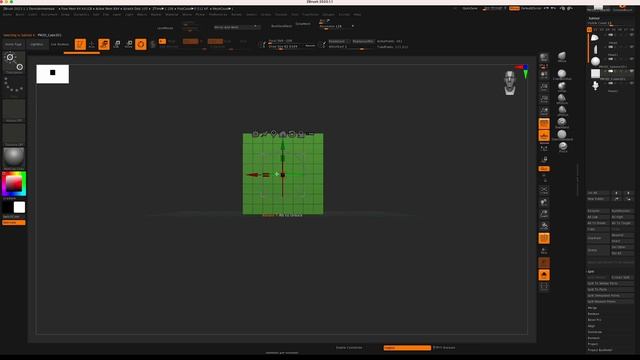Click the Zoom3D icon on right shelf

click(544, 214)
